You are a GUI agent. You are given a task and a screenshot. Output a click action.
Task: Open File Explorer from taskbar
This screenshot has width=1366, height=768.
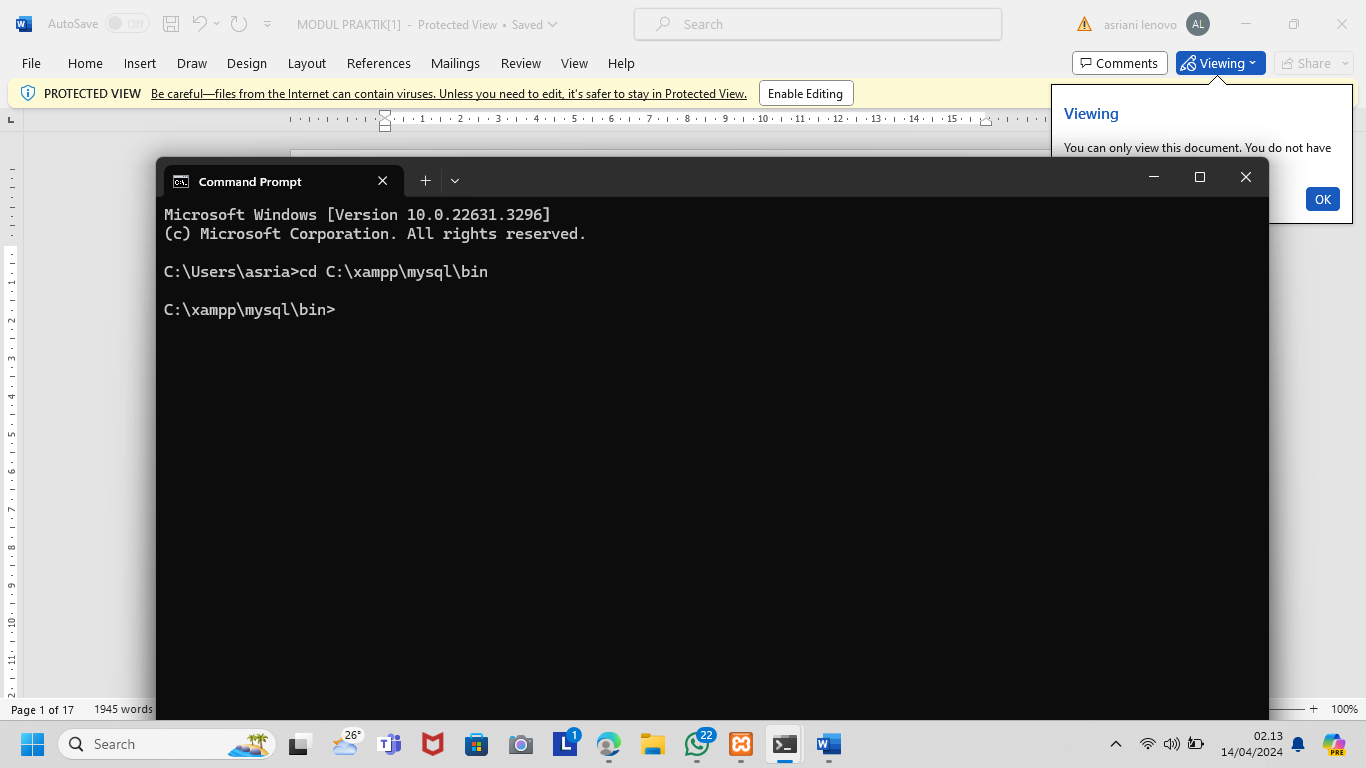pos(653,744)
